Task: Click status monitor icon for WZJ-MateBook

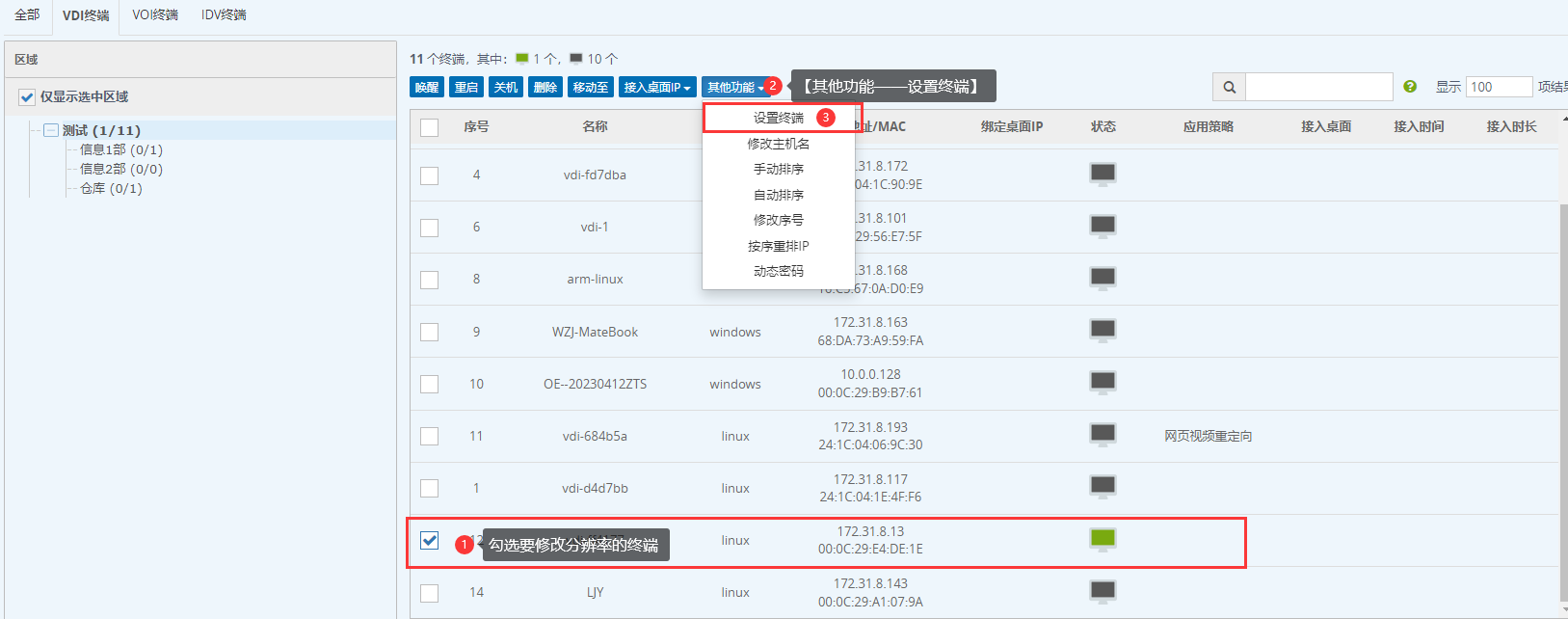Action: 1103,331
